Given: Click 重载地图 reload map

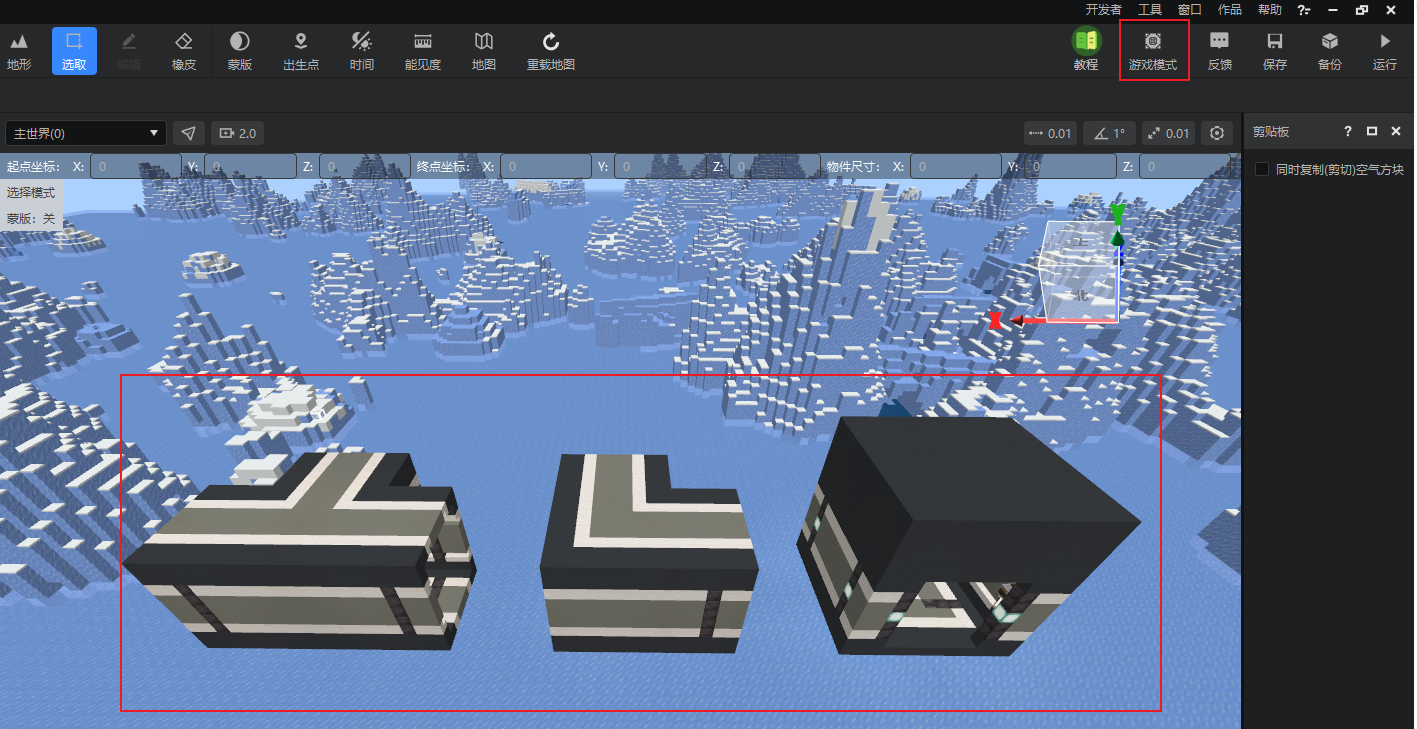Looking at the screenshot, I should pyautogui.click(x=551, y=51).
